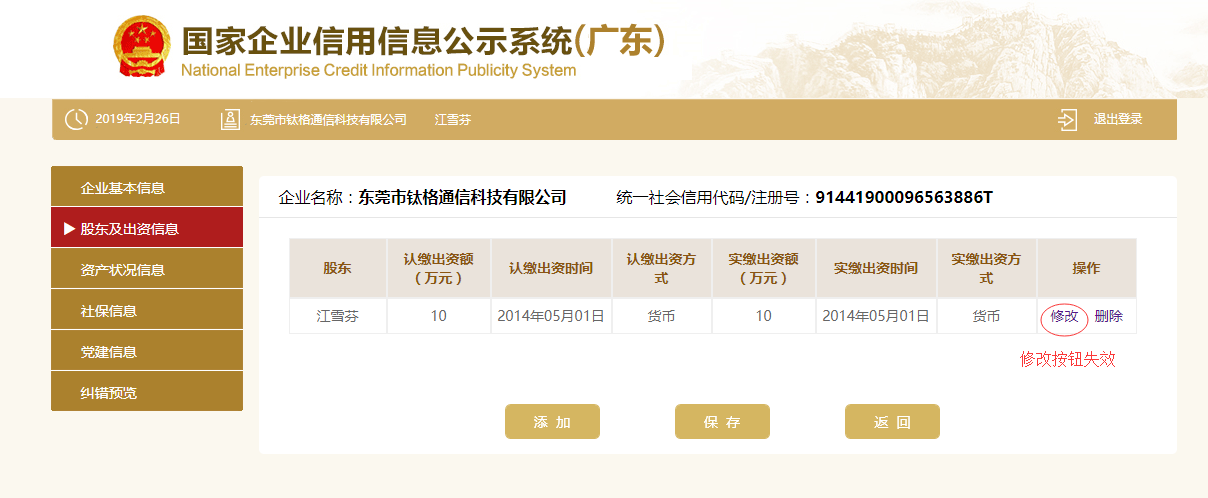The width and height of the screenshot is (1208, 498).
Task: Click the date 2019年2月26日 in top bar
Action: (x=138, y=119)
